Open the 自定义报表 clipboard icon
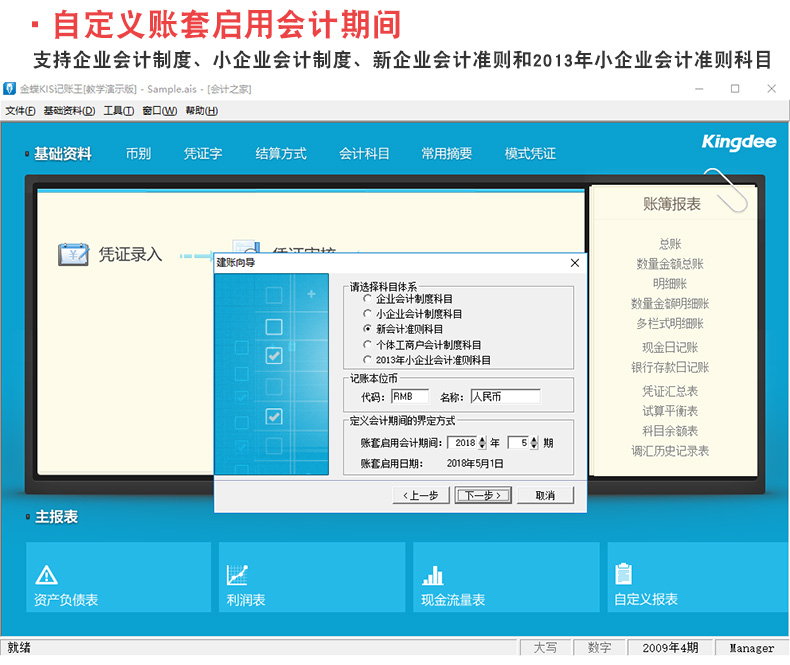 coord(624,574)
